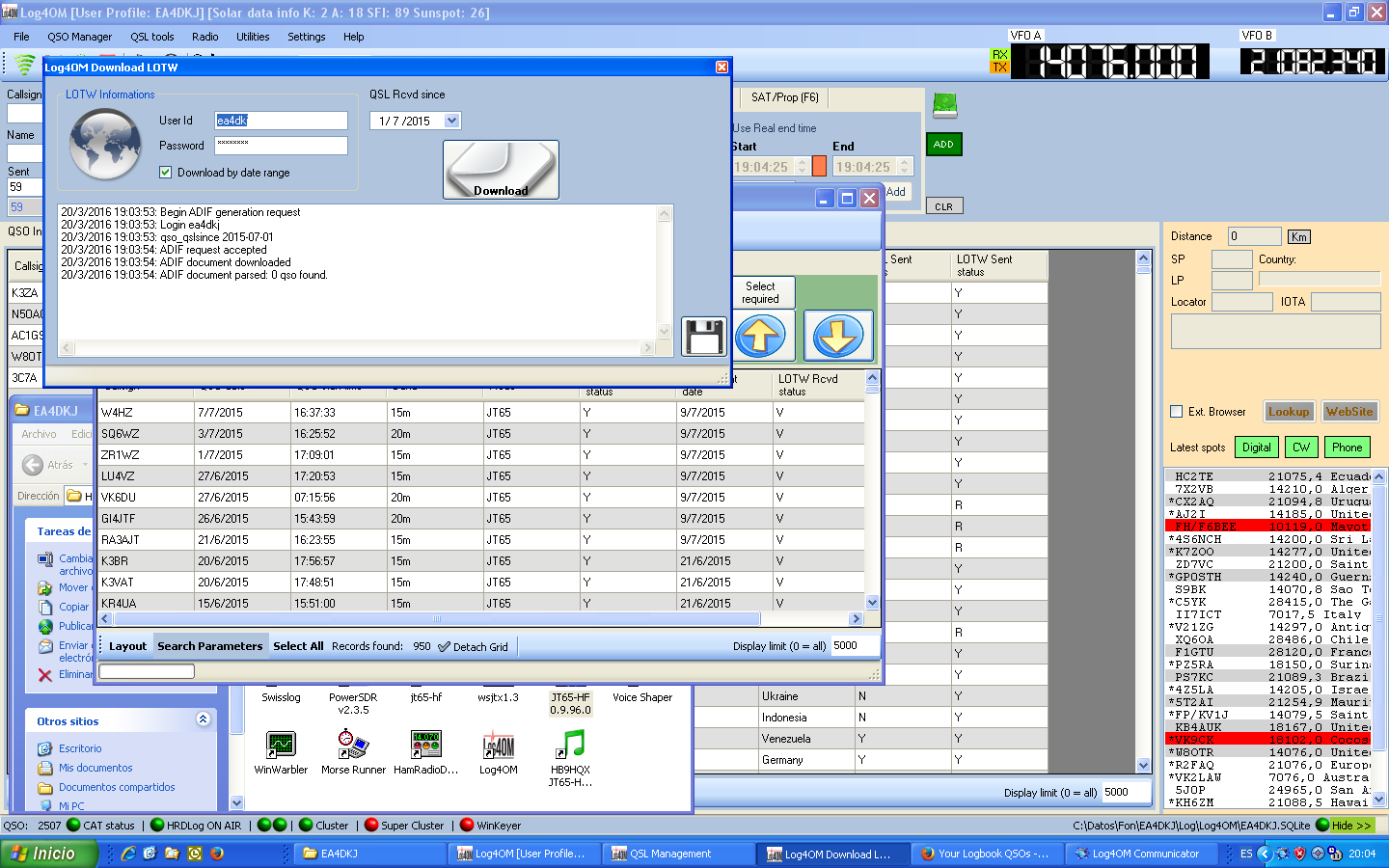Switch to QSL Management taskbar window
This screenshot has height=868, width=1389.
[679, 854]
